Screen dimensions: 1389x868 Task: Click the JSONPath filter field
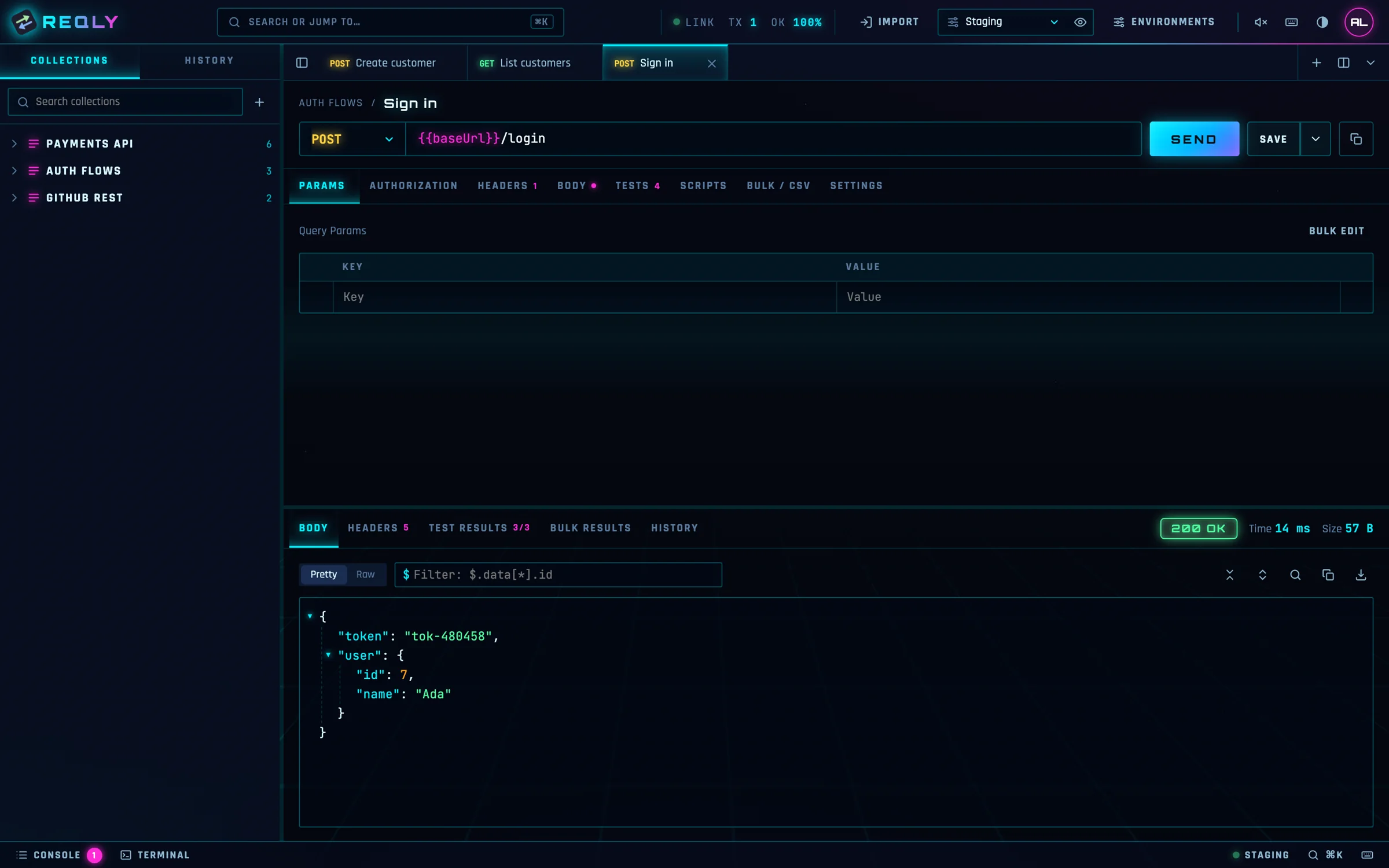point(558,575)
